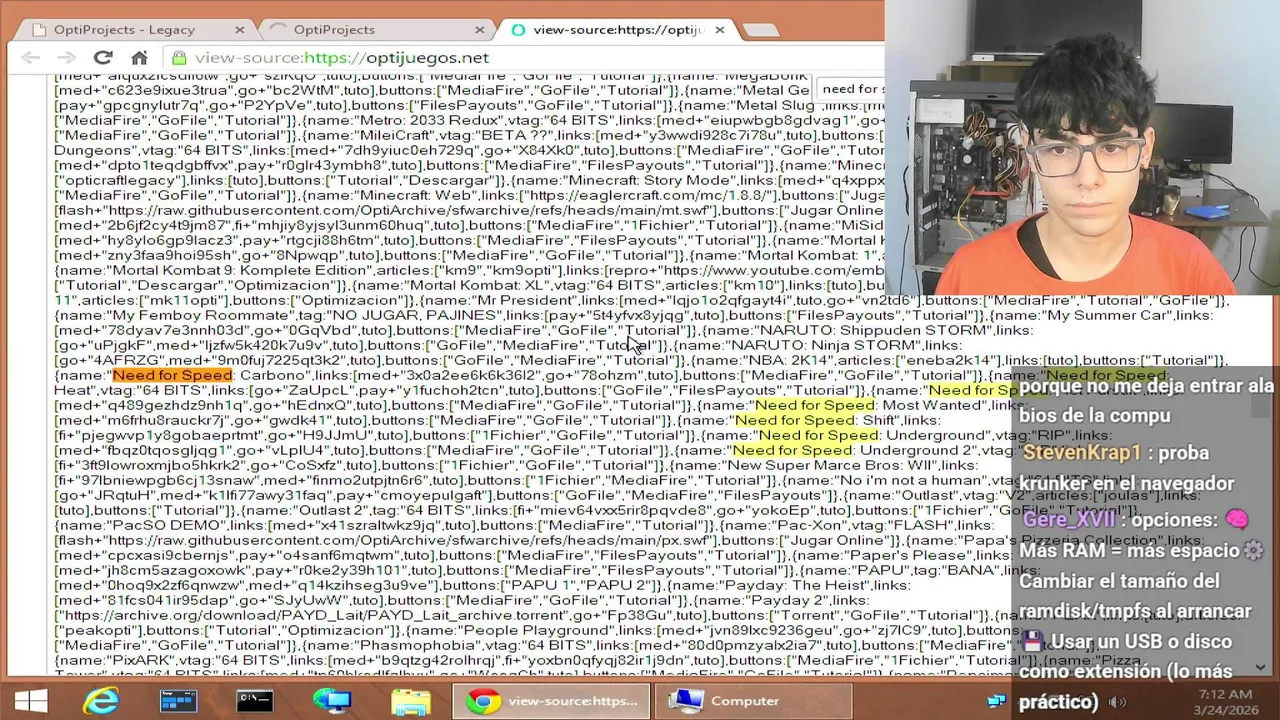Screen dimensions: 1280x720
Task: Click the browser forward arrow
Action: [66, 57]
